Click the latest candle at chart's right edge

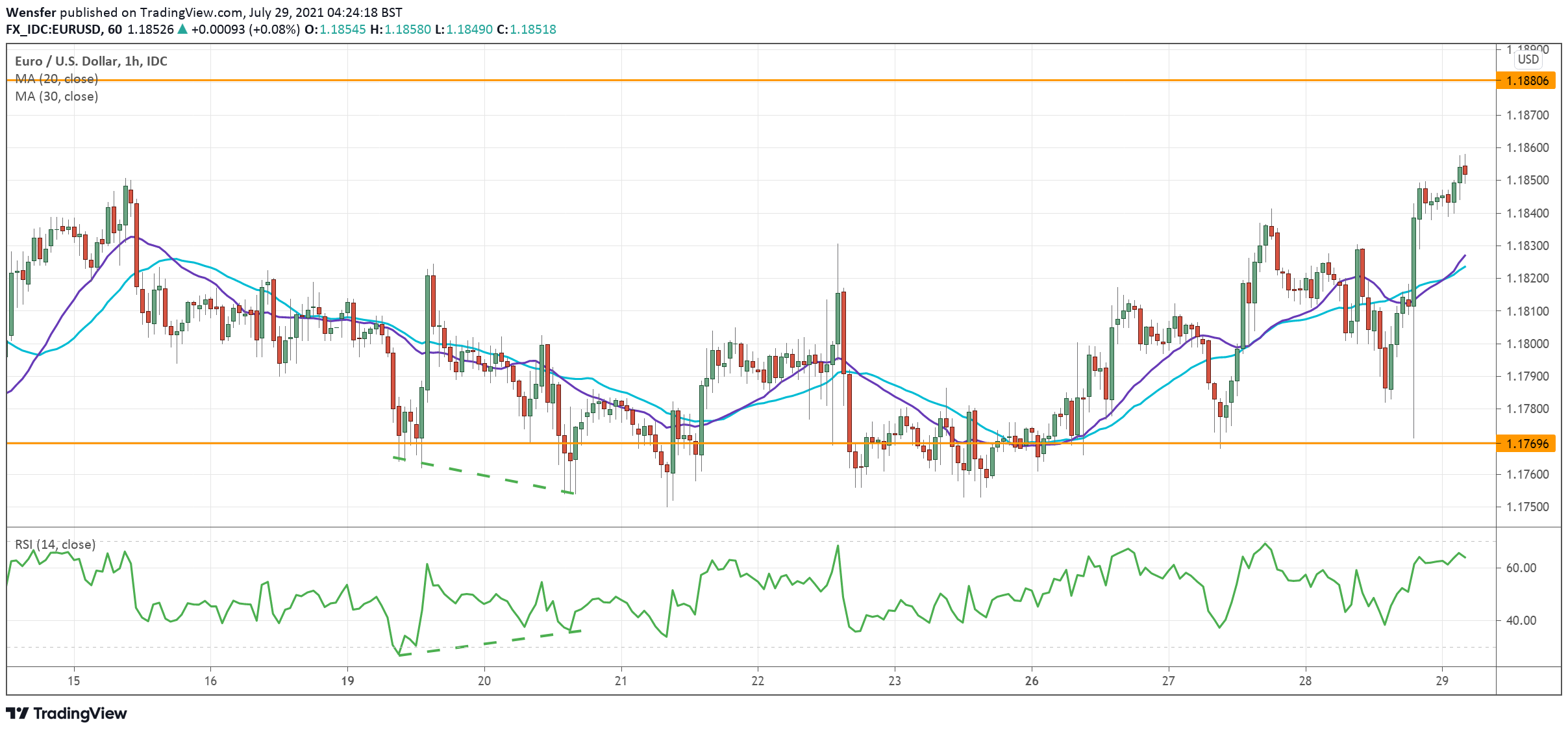[x=1465, y=171]
